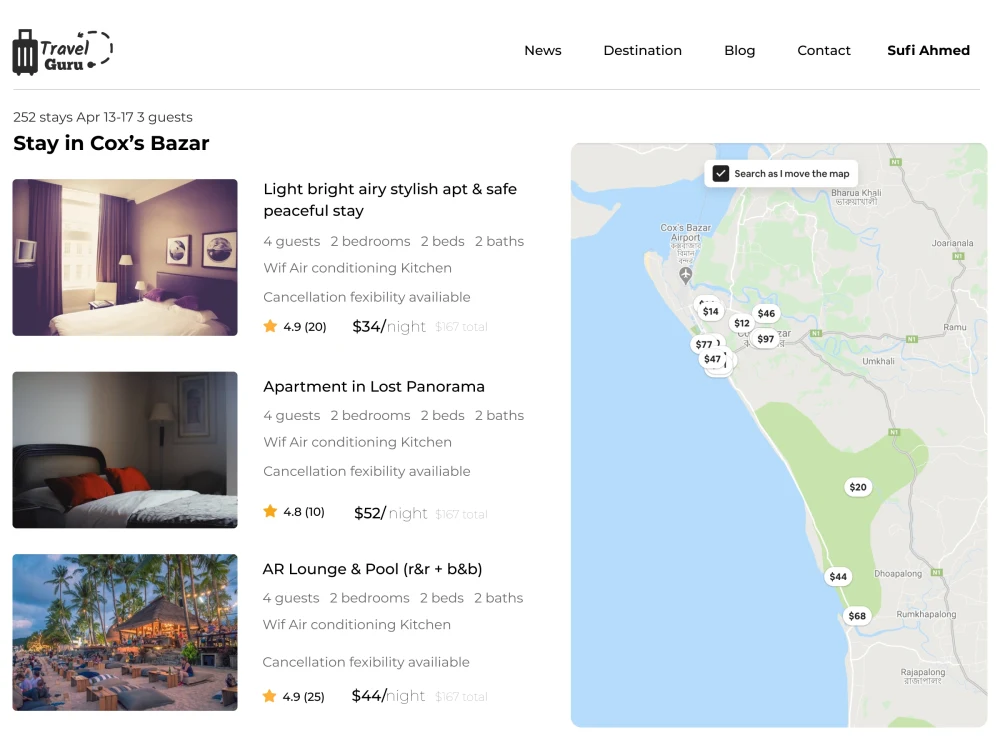This screenshot has width=1000, height=750.
Task: Select the $46 price pin on the map
Action: (766, 313)
